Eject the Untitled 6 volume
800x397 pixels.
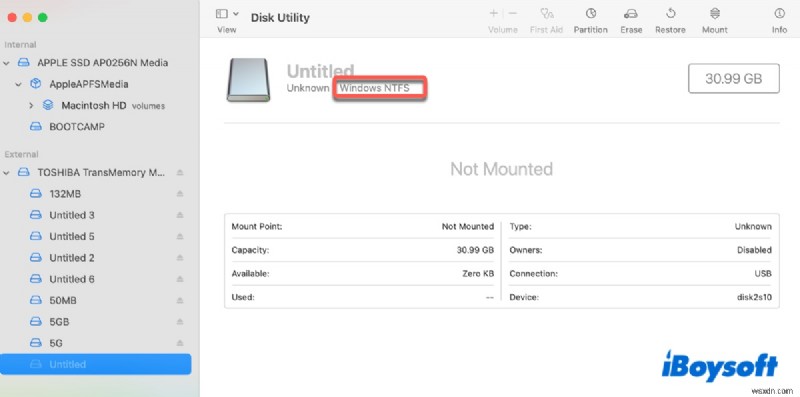point(180,279)
